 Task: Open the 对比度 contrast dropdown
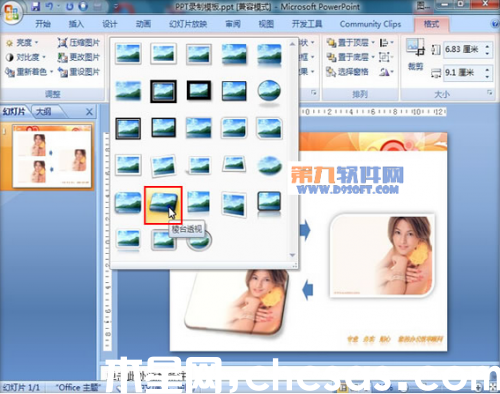point(25,57)
